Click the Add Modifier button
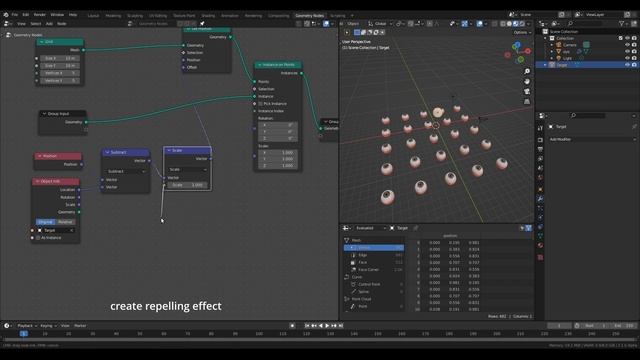Screen dimensions: 640x360 coord(592,139)
